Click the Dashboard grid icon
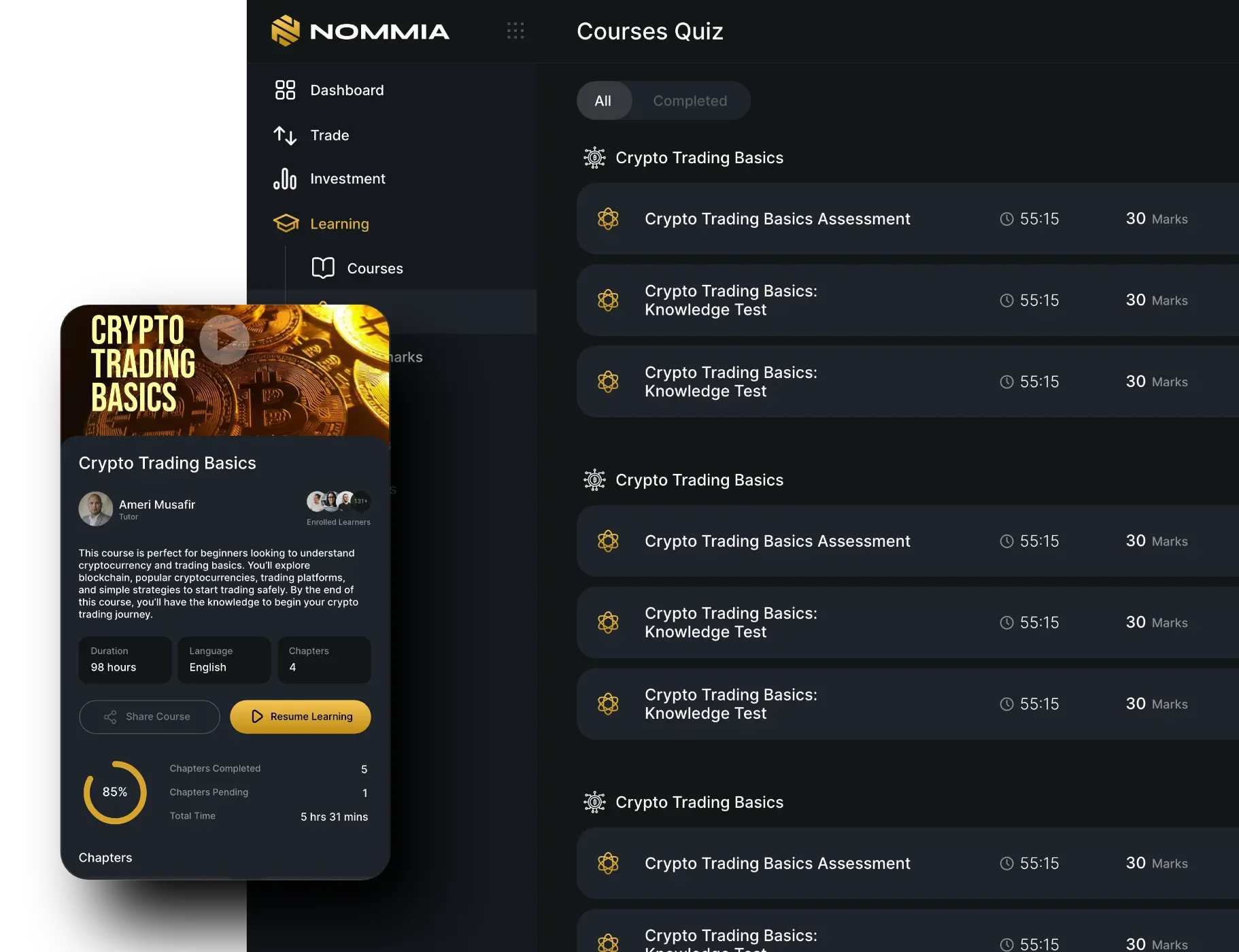 tap(285, 90)
